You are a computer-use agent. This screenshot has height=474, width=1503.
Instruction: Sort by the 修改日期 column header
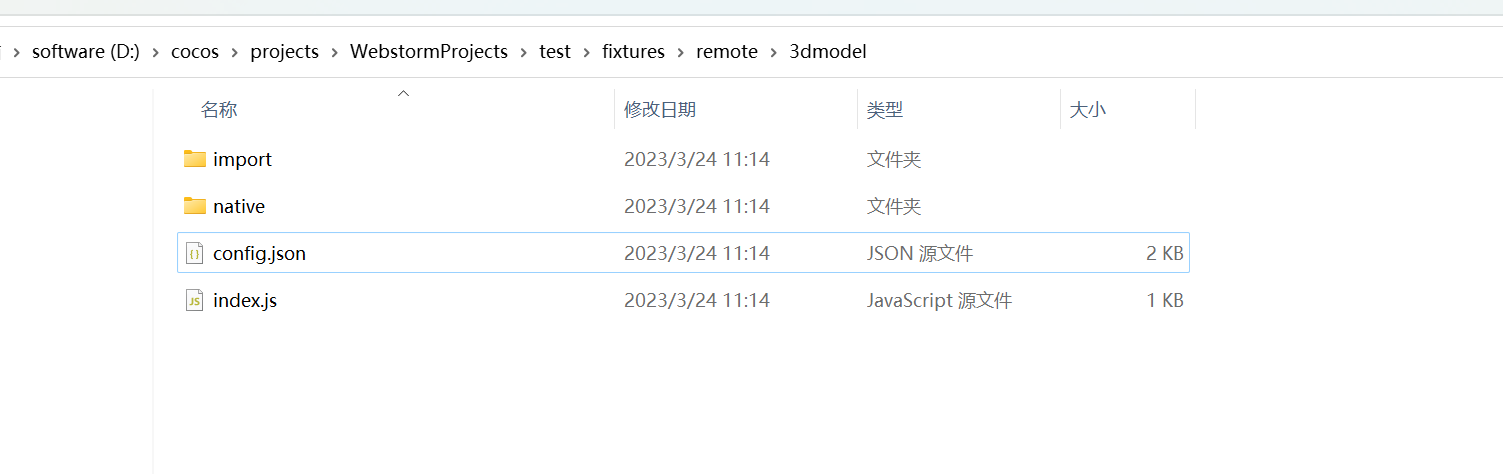(x=660, y=110)
